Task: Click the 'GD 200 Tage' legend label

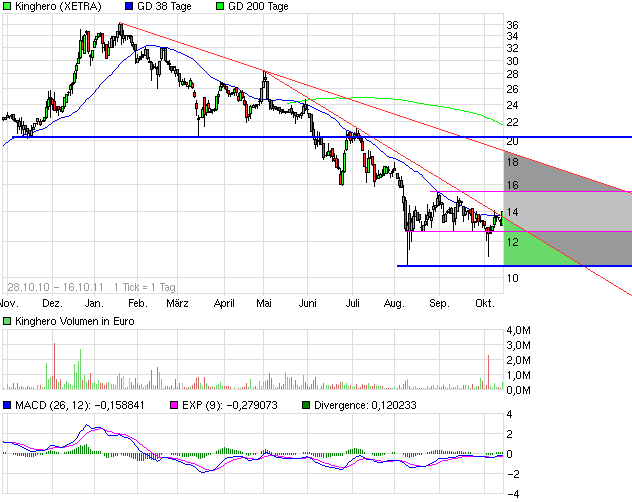Action: pos(258,6)
